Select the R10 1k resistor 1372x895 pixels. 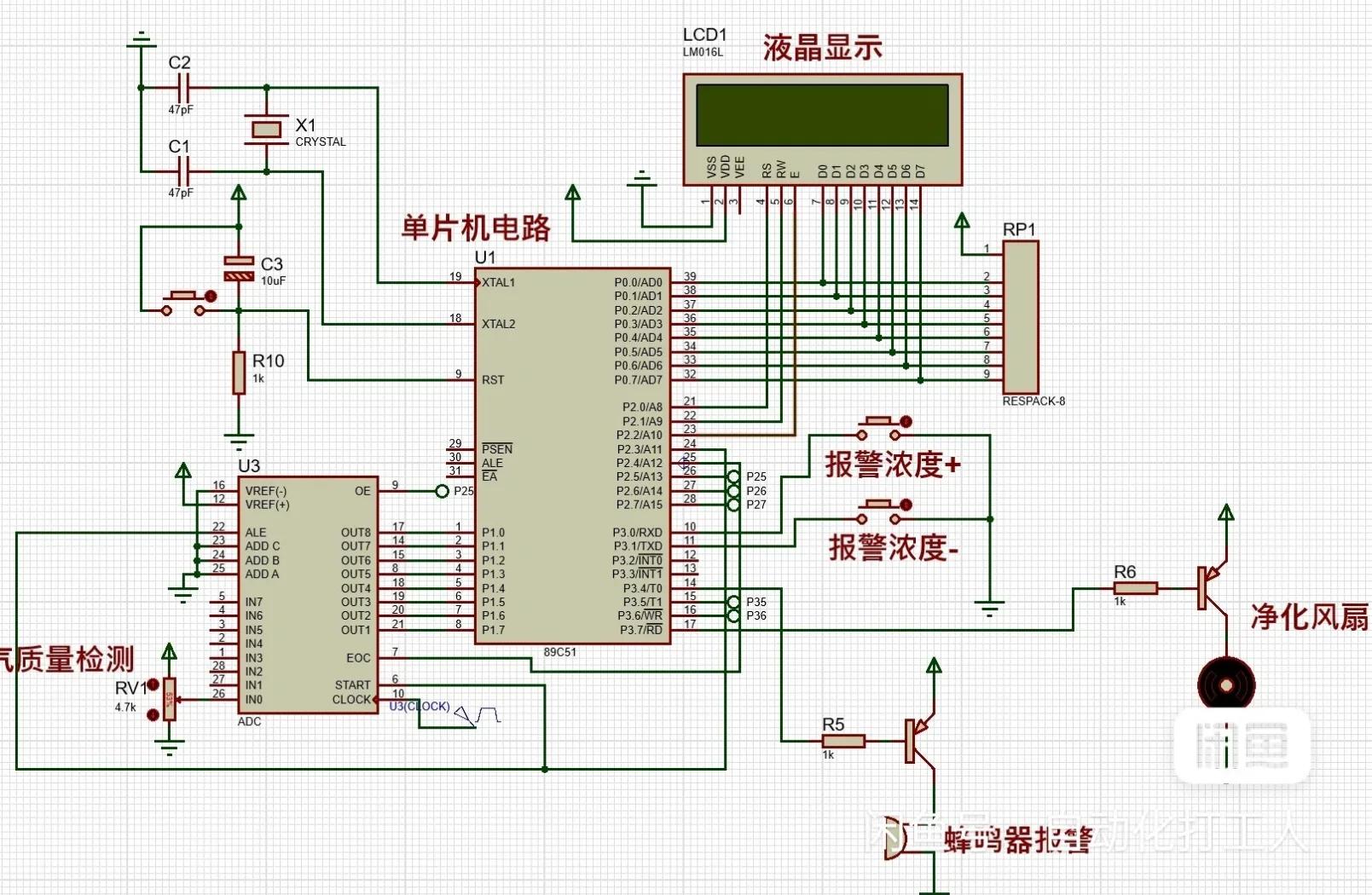(239, 372)
